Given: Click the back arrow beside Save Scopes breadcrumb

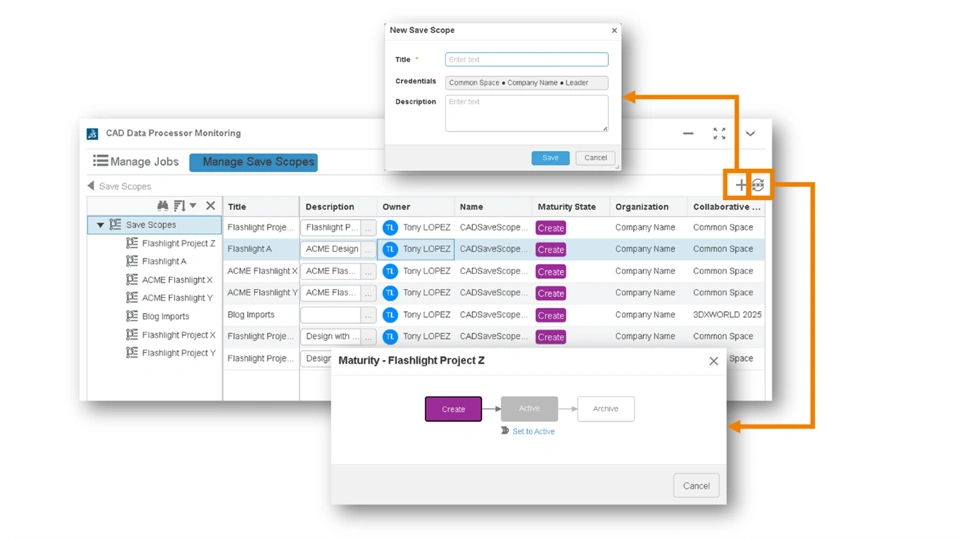Looking at the screenshot, I should [91, 186].
